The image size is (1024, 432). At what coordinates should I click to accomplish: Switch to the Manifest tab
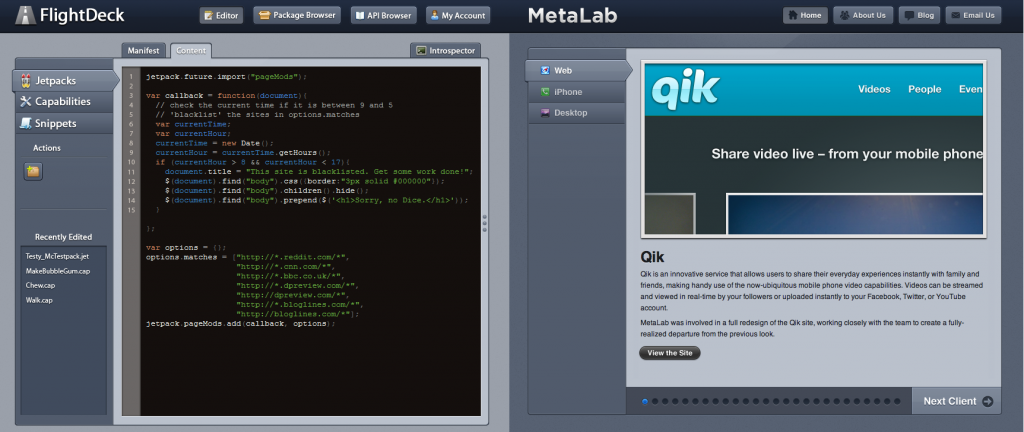144,50
